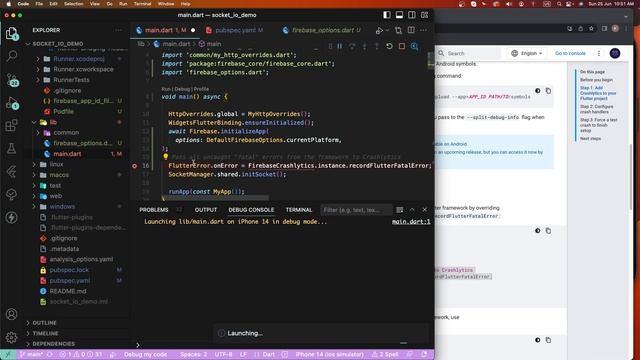Maximize the panel with the up chevron
640x360 pixels.
(412, 210)
